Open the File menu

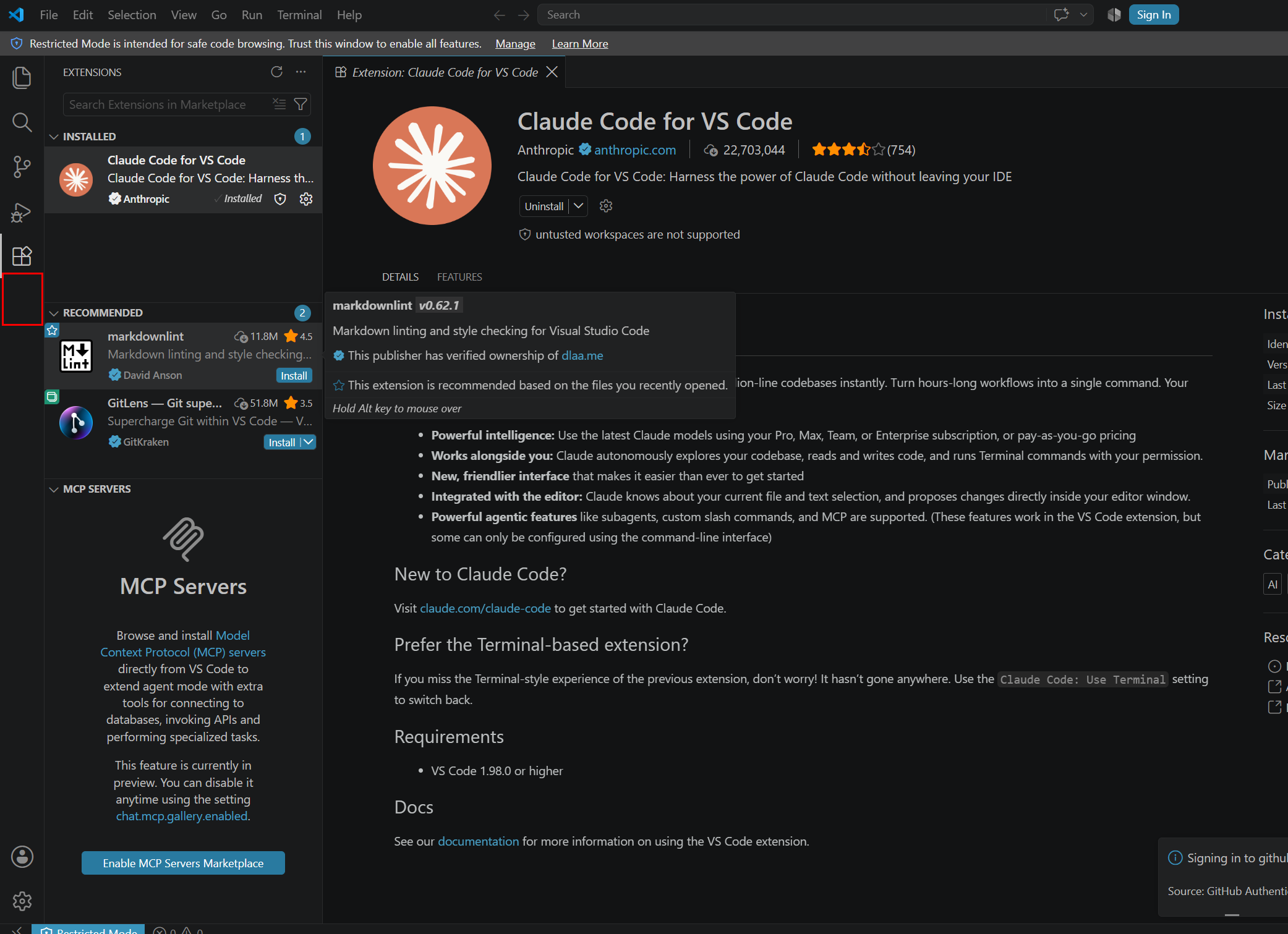[x=49, y=15]
